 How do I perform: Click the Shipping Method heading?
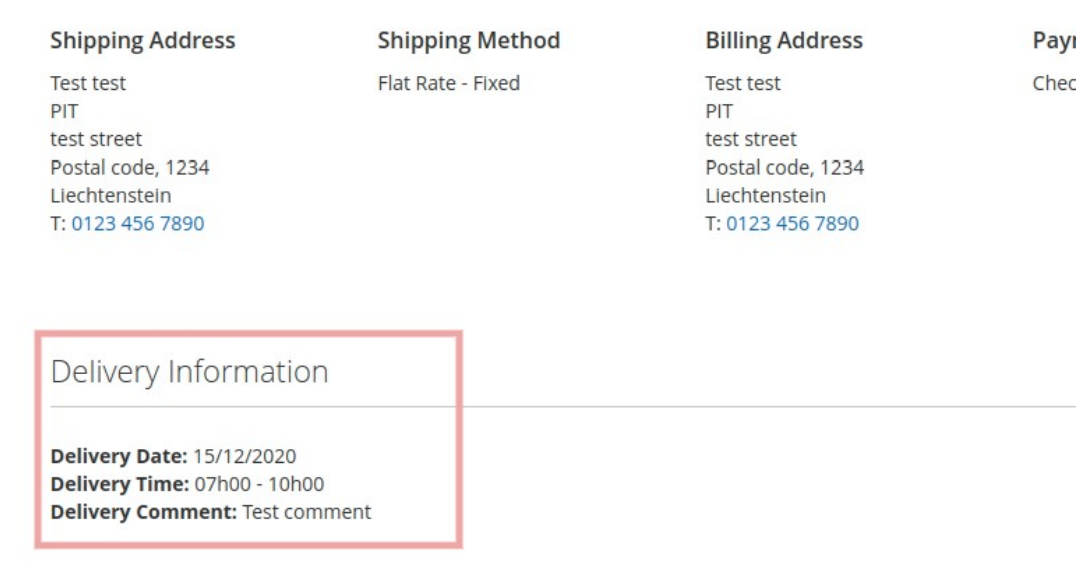tap(468, 41)
